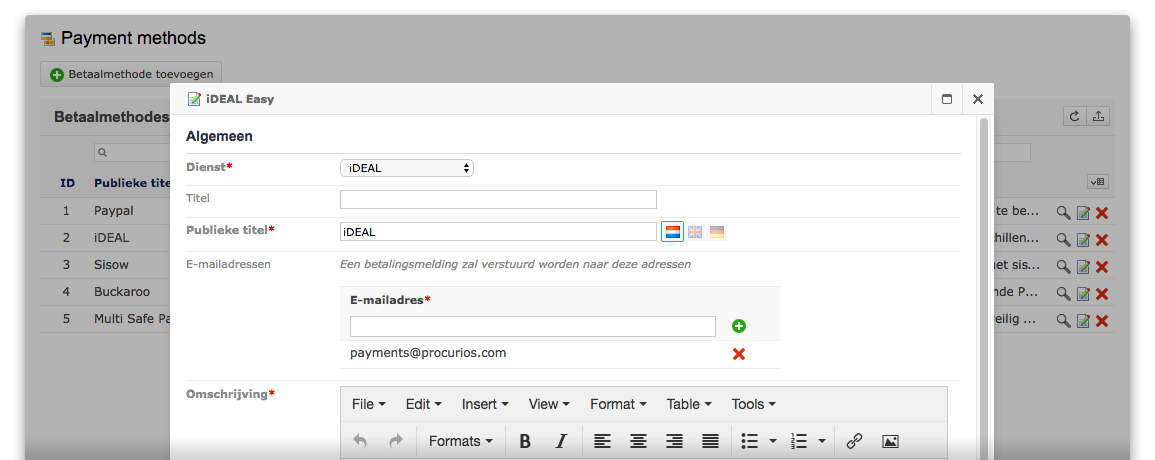1155x460 pixels.
Task: Delete the Buckaroo payment method
Action: (1102, 293)
